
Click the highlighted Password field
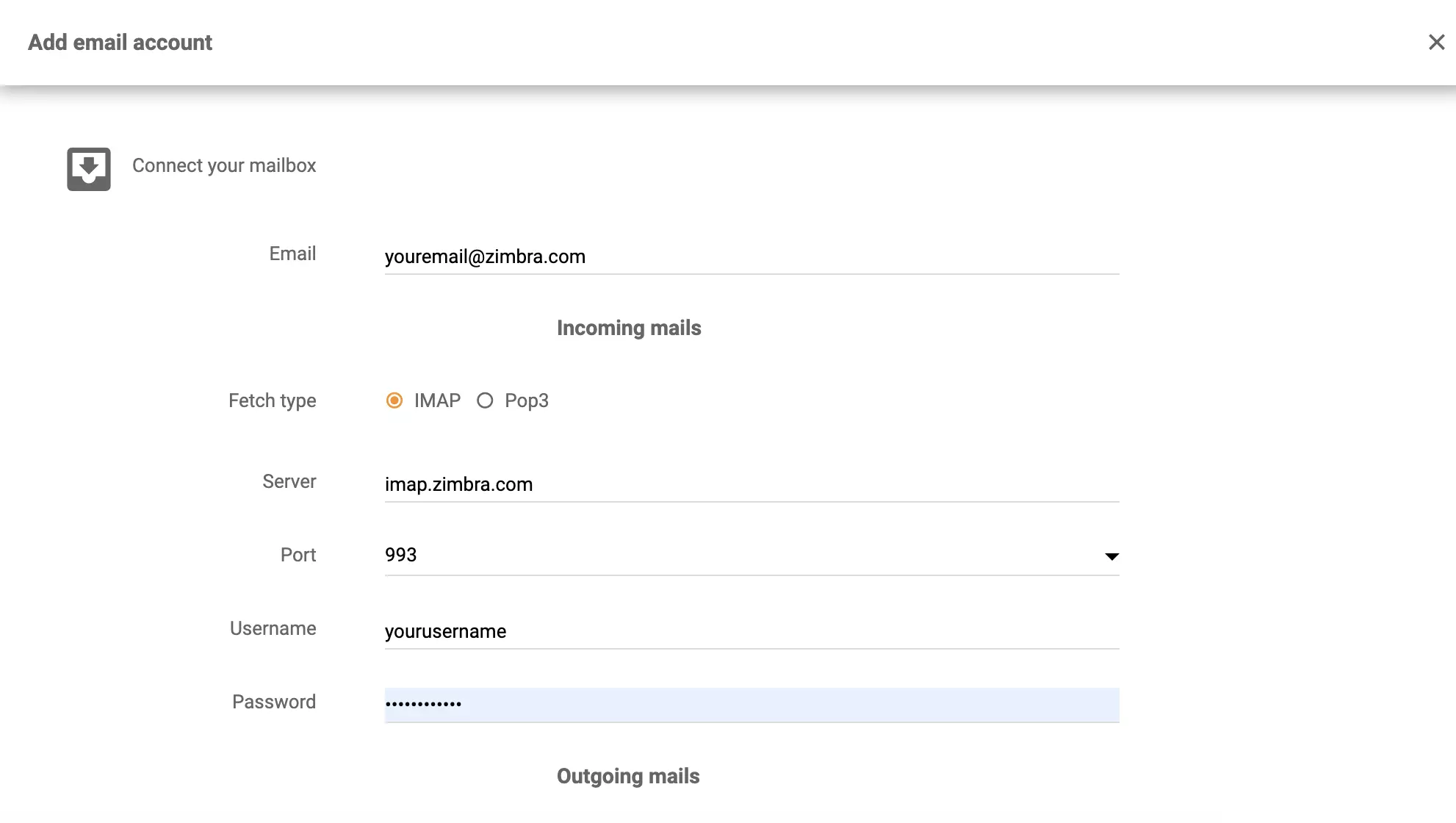pyautogui.click(x=749, y=704)
